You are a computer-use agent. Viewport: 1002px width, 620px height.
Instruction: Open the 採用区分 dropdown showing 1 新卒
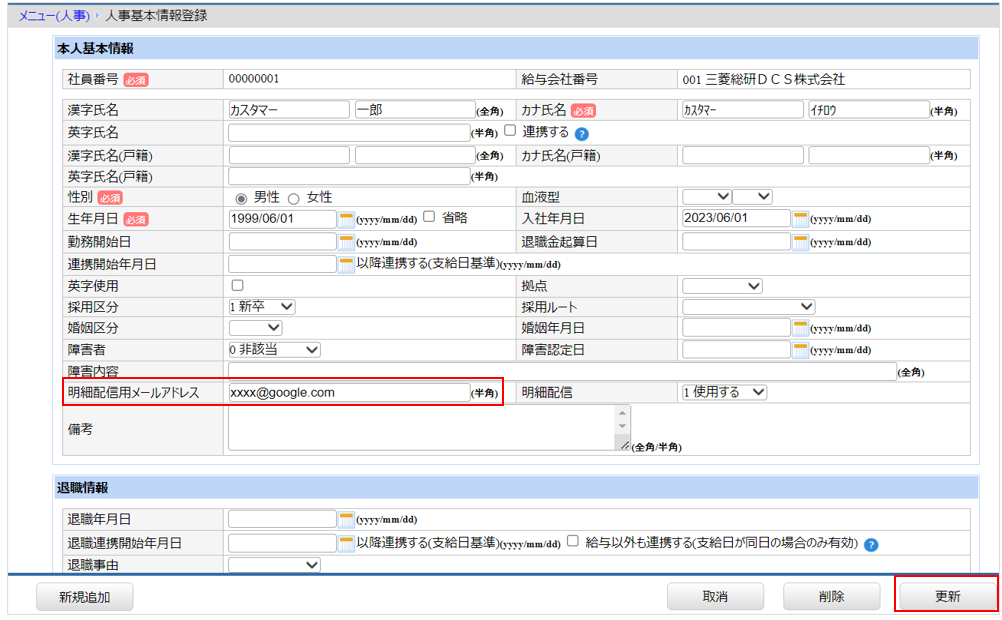pyautogui.click(x=261, y=307)
